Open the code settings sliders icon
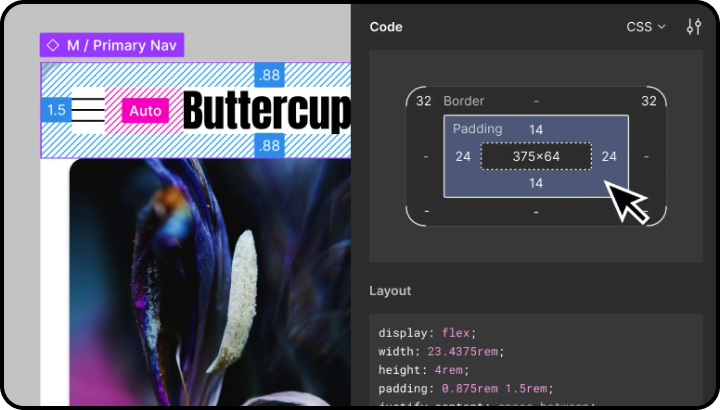 (x=694, y=27)
